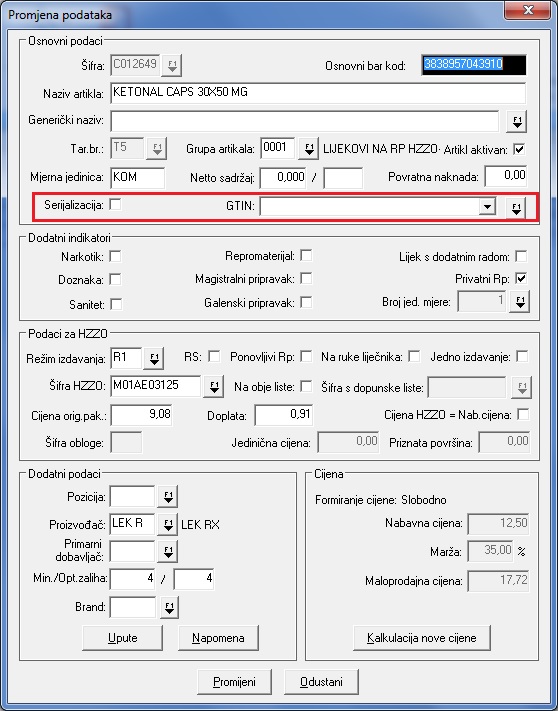
Task: Click the Cijena orig.pak. field
Action: (141, 415)
